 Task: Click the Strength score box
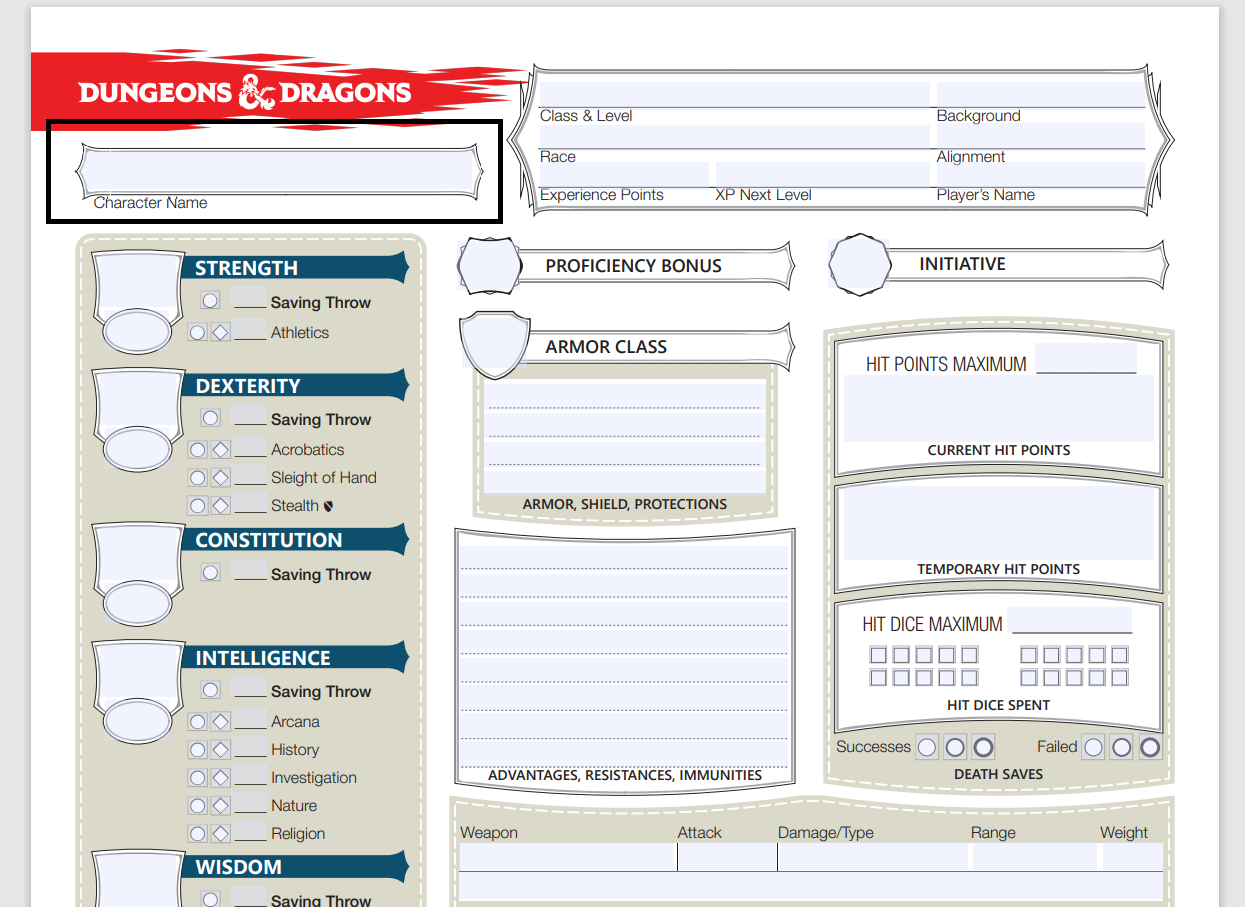138,280
